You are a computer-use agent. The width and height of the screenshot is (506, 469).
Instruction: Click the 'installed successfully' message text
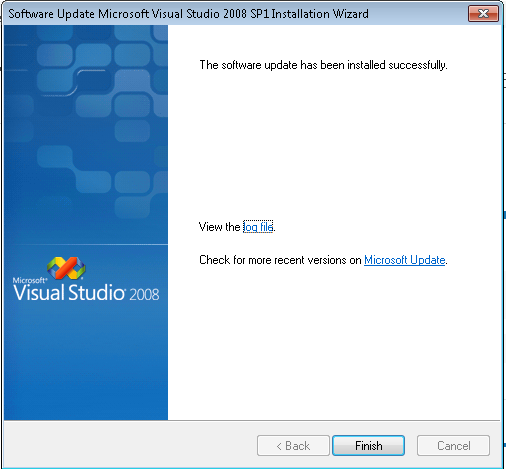point(323,65)
